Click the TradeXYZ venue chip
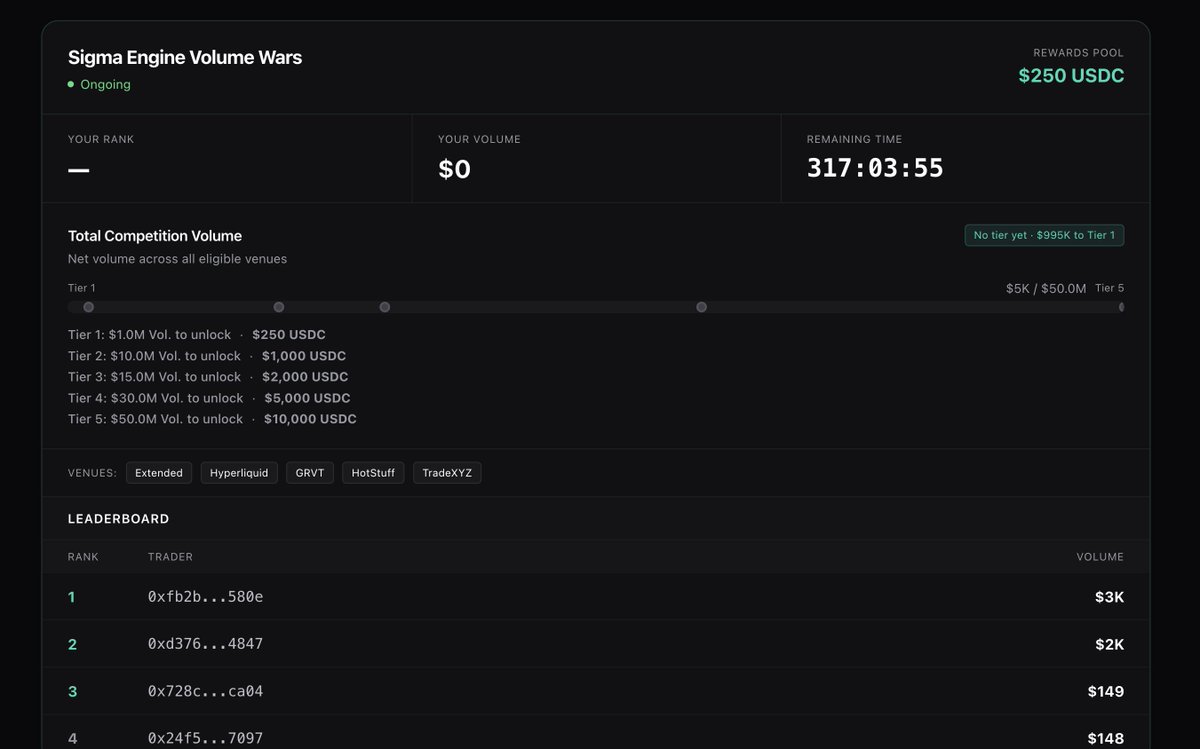Screen dimensions: 1200x749 tap(447, 473)
